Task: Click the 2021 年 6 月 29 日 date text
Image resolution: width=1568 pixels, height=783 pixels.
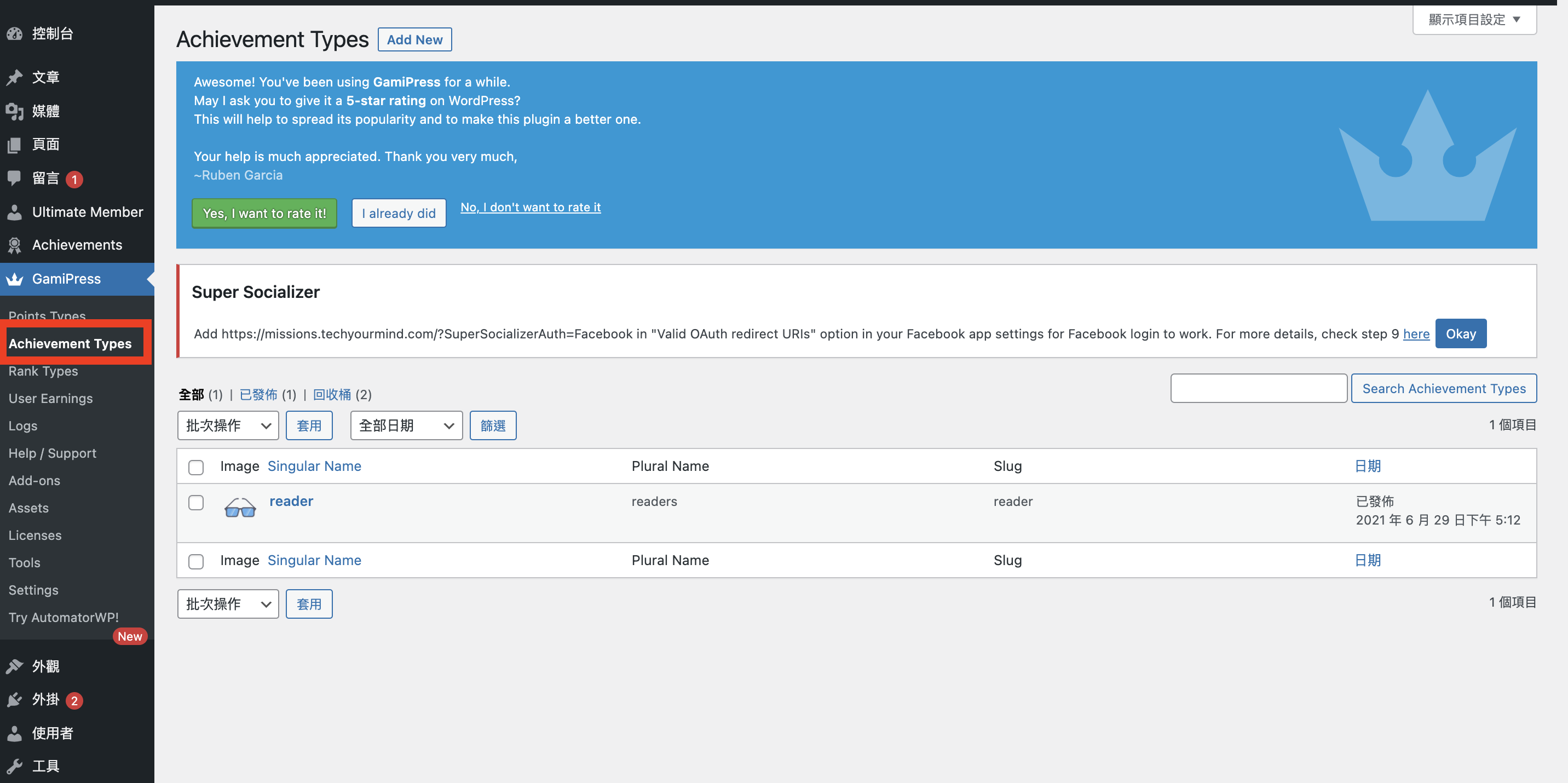Action: 1438,520
